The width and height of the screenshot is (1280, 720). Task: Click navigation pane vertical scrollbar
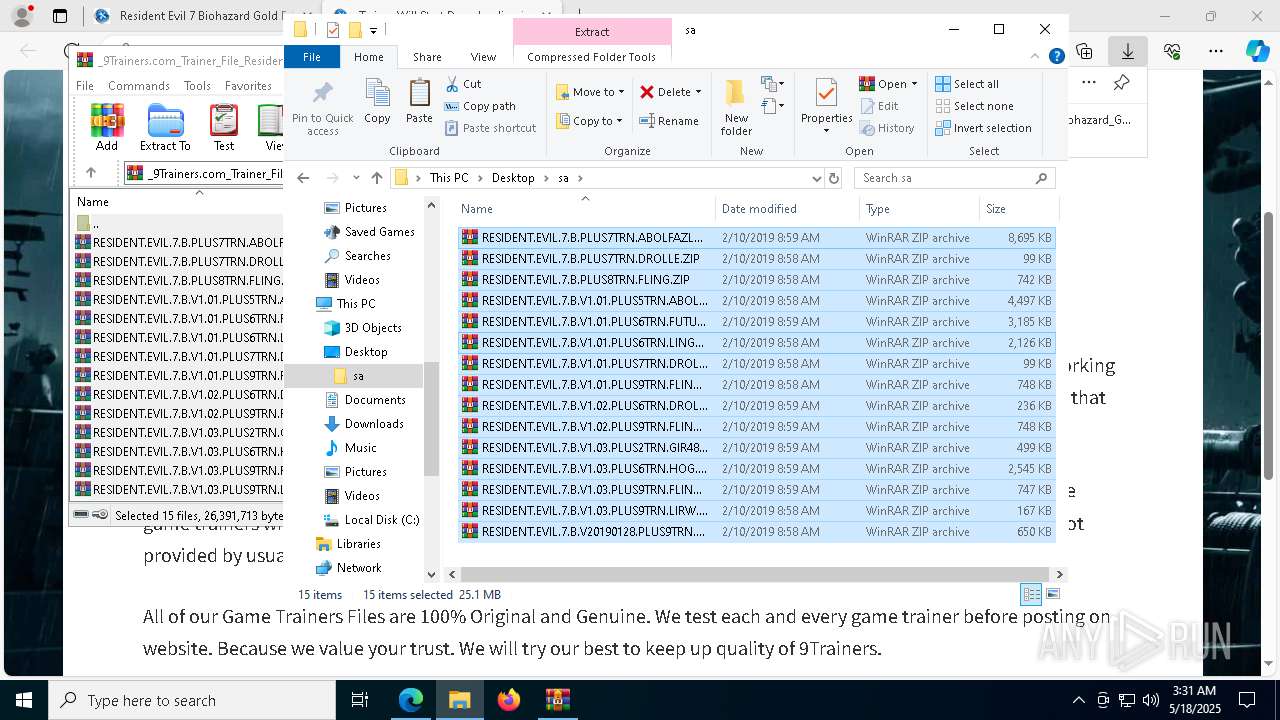pos(432,418)
